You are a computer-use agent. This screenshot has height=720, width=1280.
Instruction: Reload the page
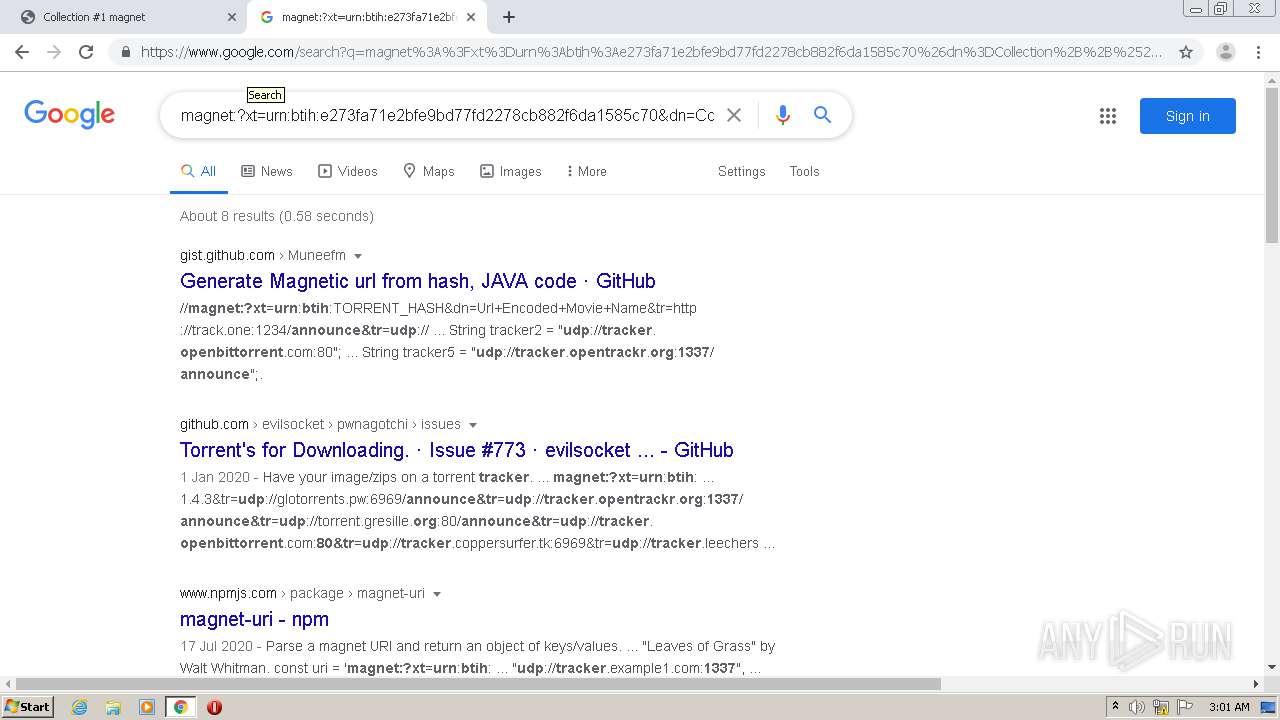pyautogui.click(x=86, y=52)
